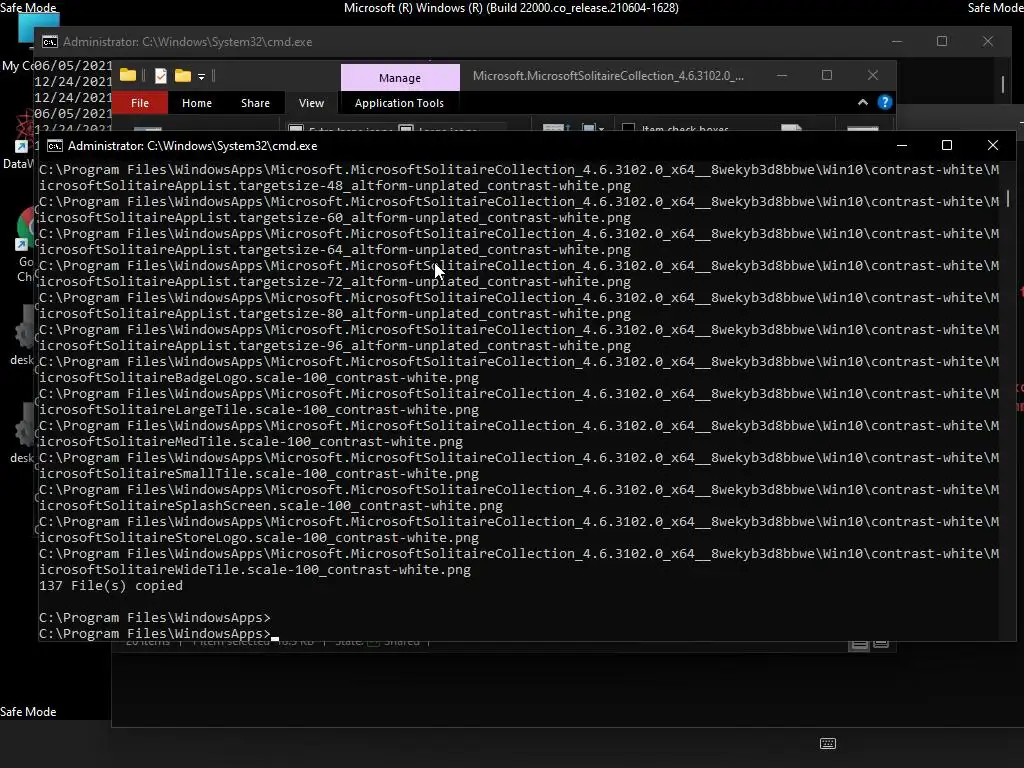Image resolution: width=1024 pixels, height=768 pixels.
Task: Click the 'icrosoftSolitaireBadgeLogo.scale-100_contrast-white.png' line
Action: 259,377
